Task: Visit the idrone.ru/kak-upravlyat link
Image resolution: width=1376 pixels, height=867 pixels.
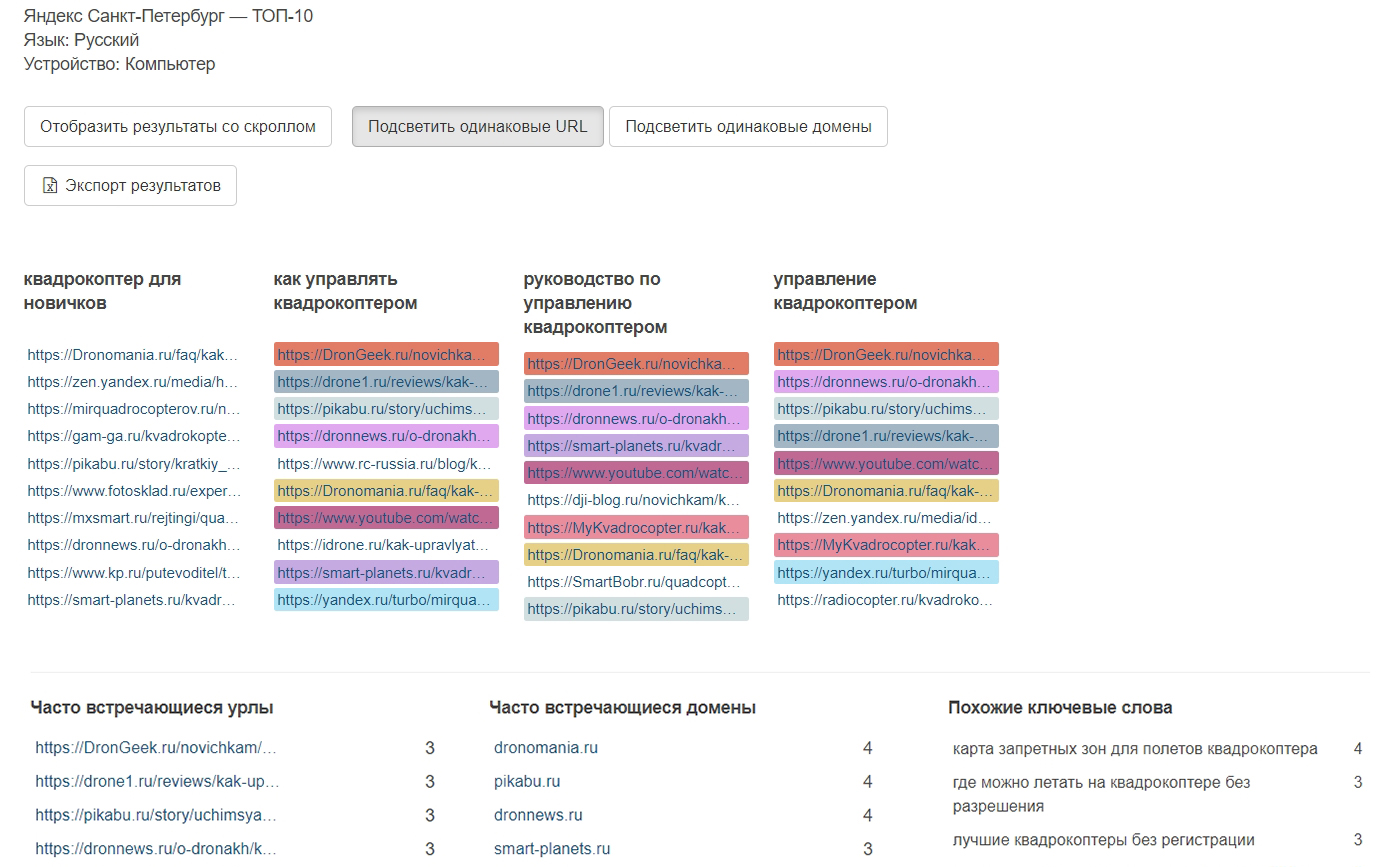Action: click(384, 546)
